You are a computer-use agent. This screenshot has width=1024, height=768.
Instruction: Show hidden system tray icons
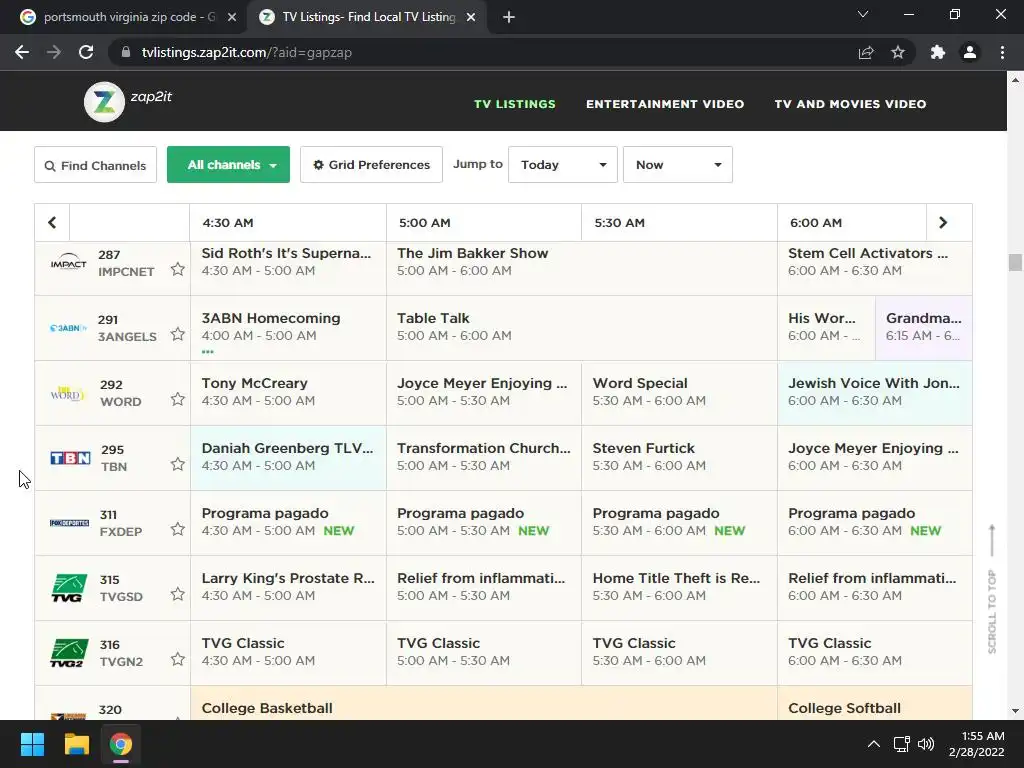pyautogui.click(x=873, y=744)
